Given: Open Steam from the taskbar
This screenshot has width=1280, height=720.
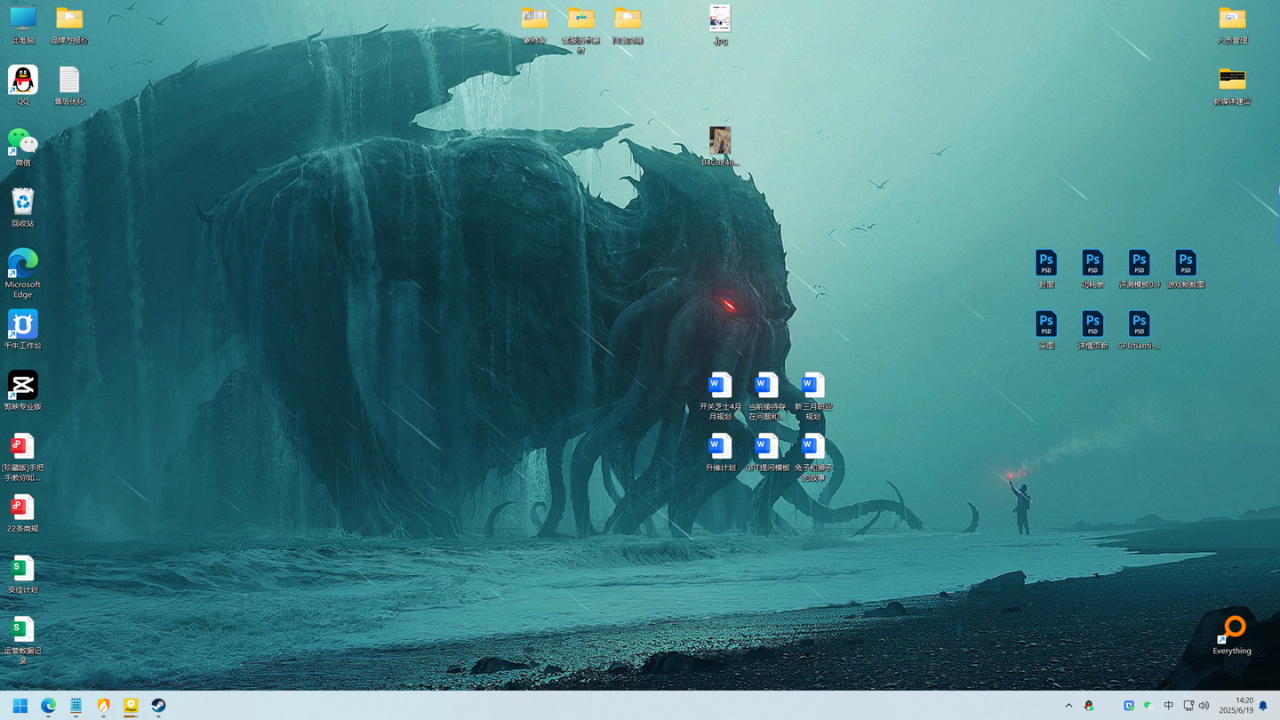Looking at the screenshot, I should (158, 705).
